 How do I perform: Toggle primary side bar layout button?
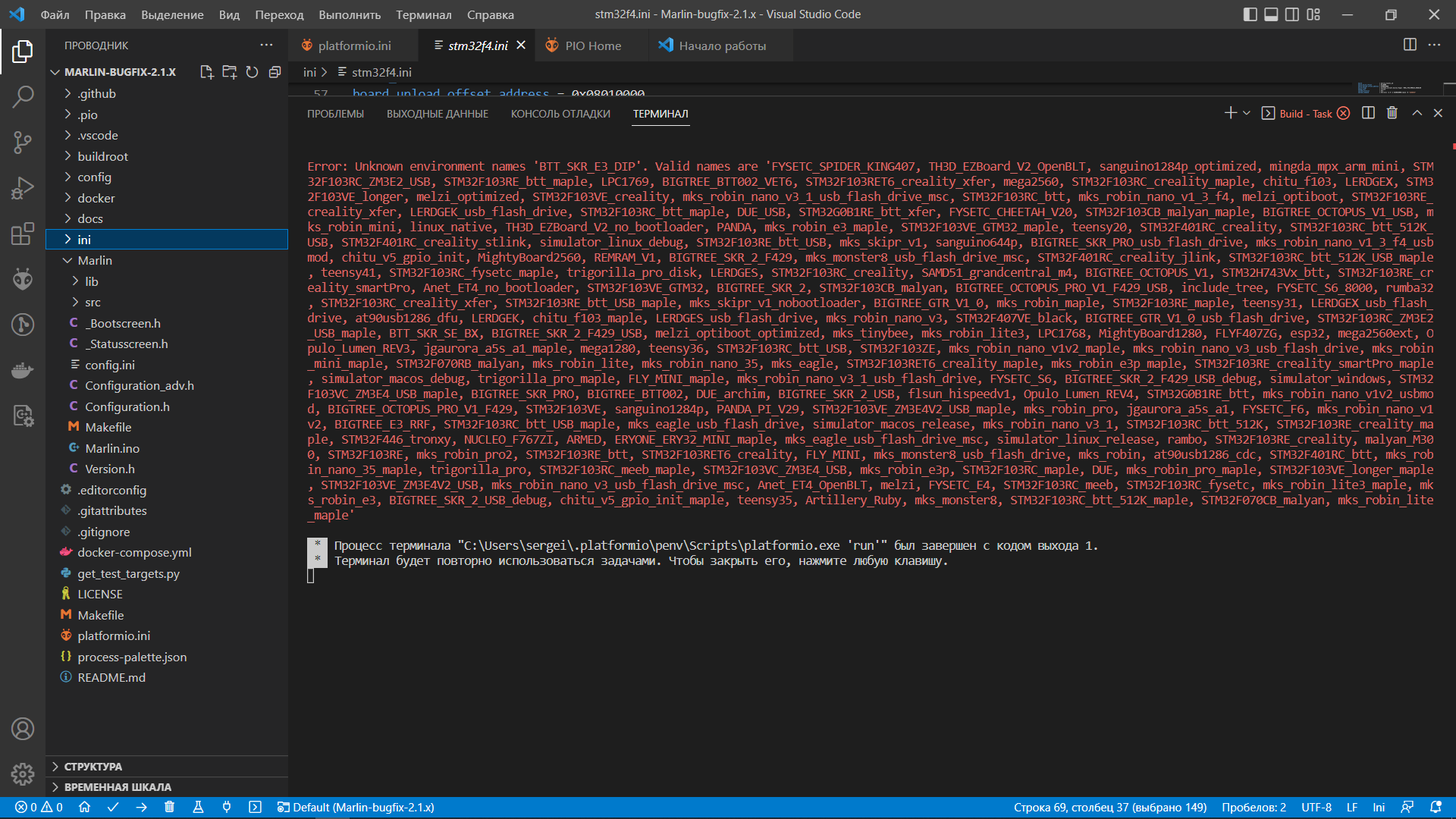point(1250,14)
